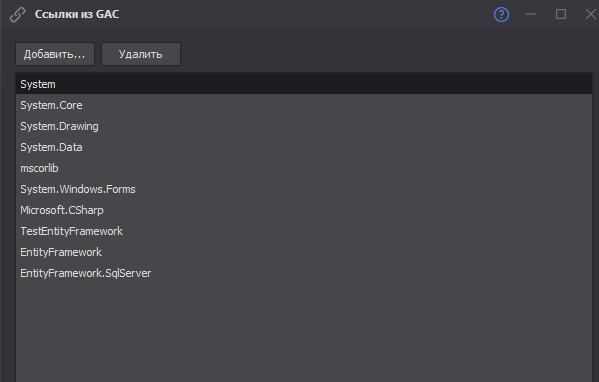Viewport: 599px width, 382px height.
Task: Select the Microsoft.CSharp reference
Action: (304, 210)
